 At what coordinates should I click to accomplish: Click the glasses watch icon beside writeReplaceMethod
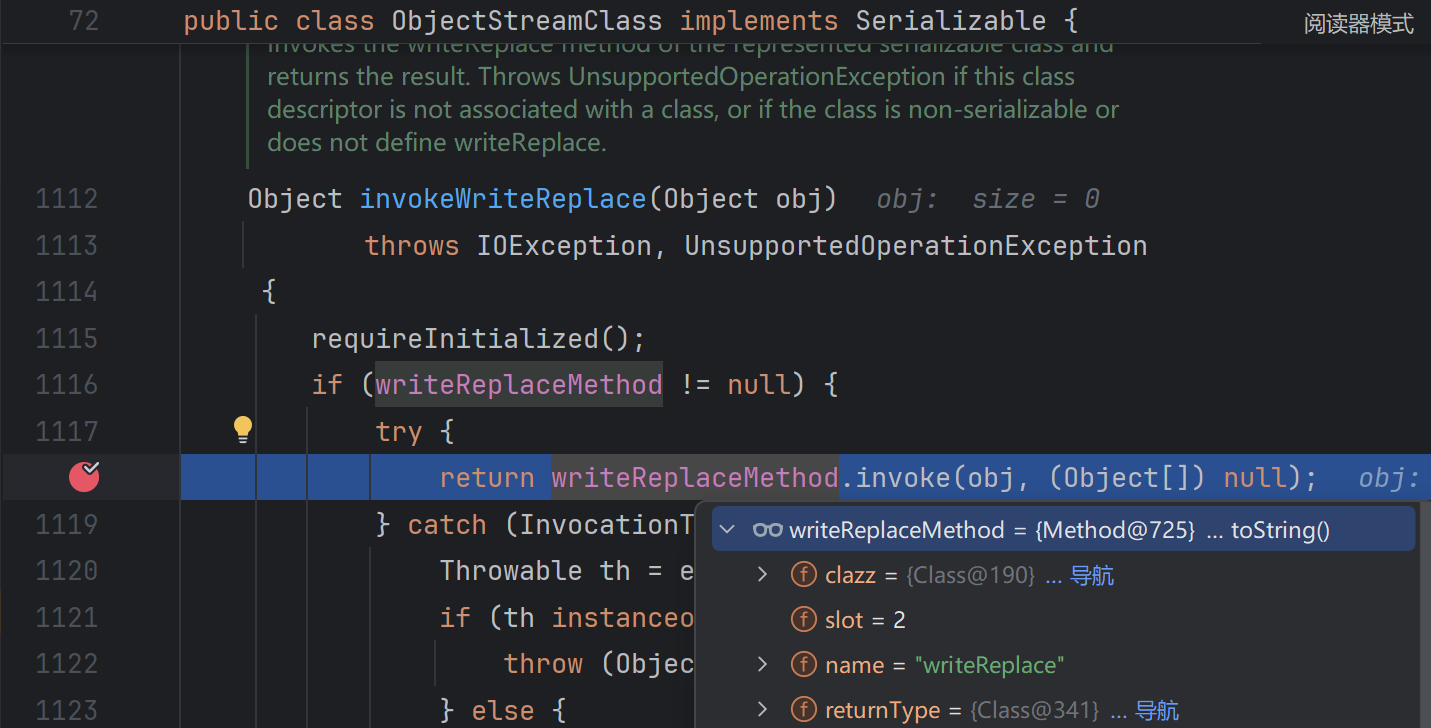[767, 530]
